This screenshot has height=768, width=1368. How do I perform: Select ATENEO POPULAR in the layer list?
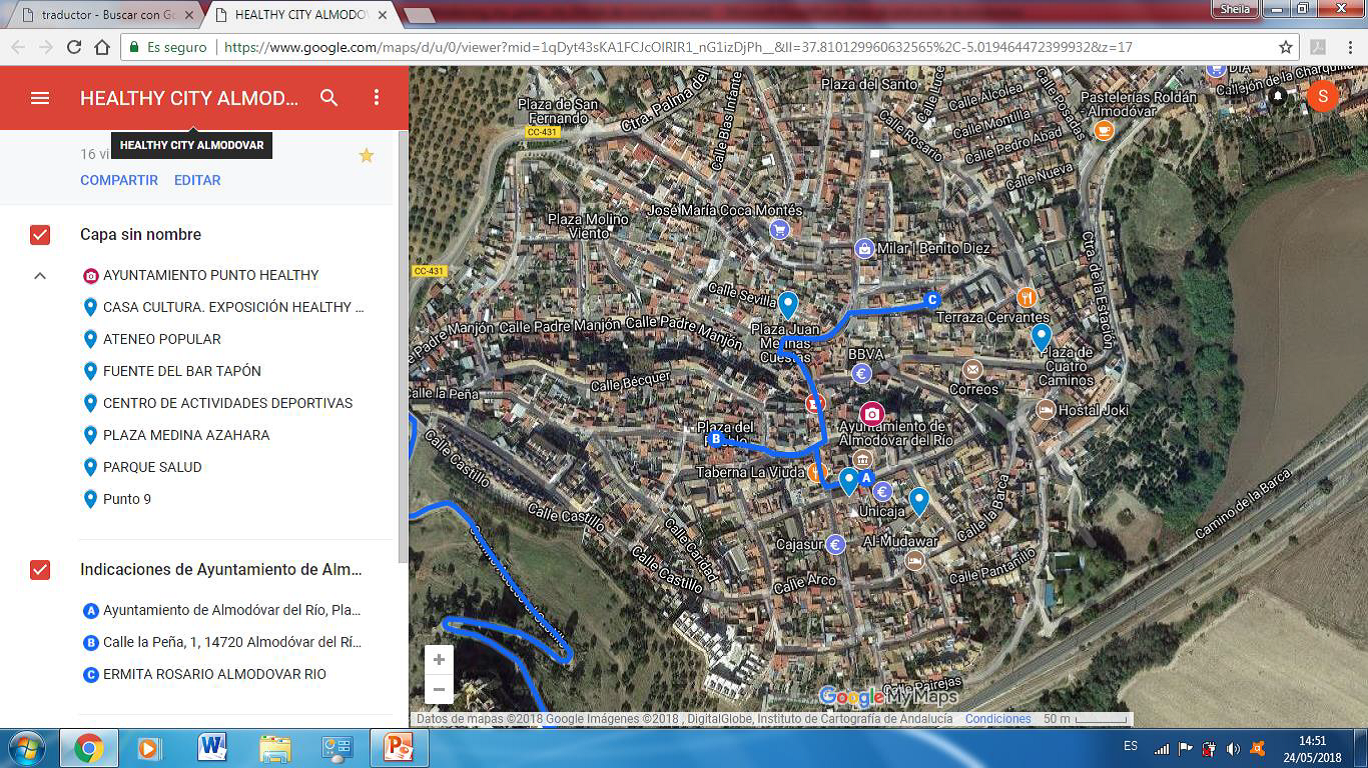161,339
